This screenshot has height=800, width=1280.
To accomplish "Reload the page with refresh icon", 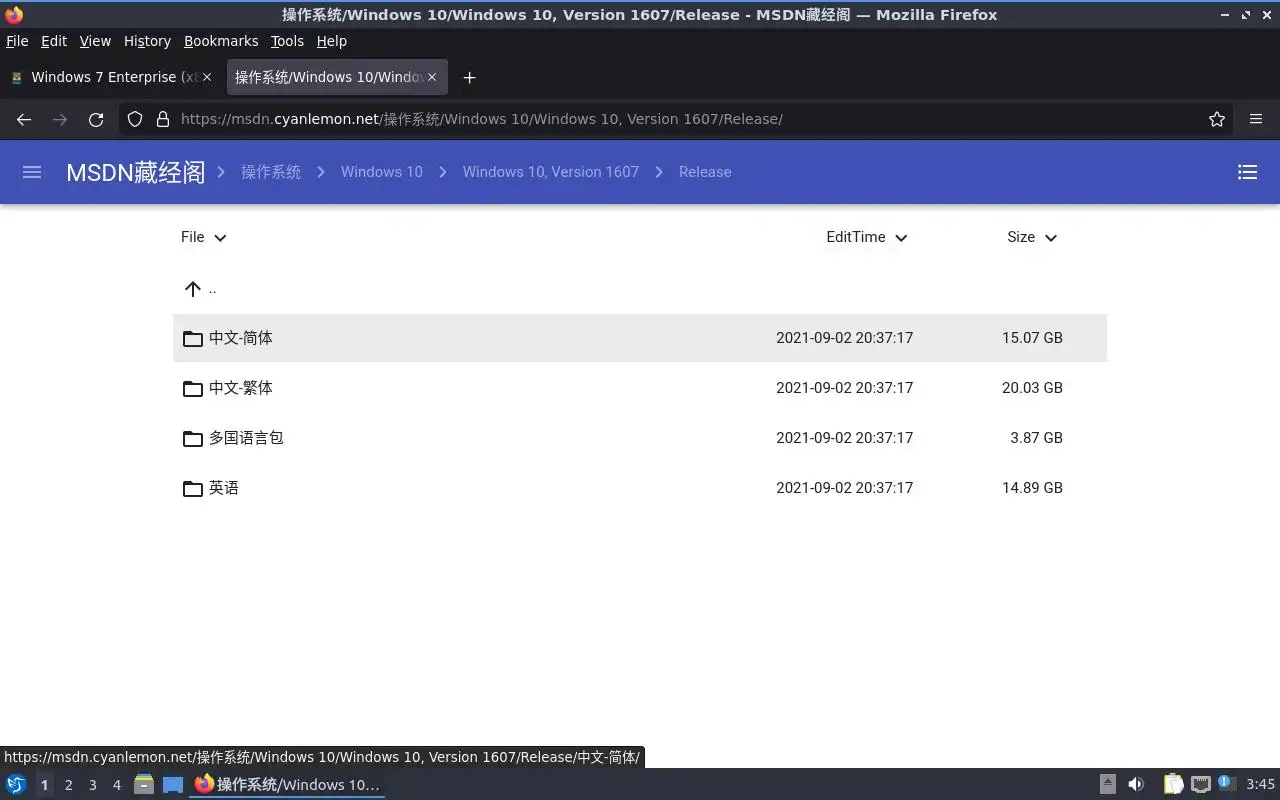I will [96, 119].
